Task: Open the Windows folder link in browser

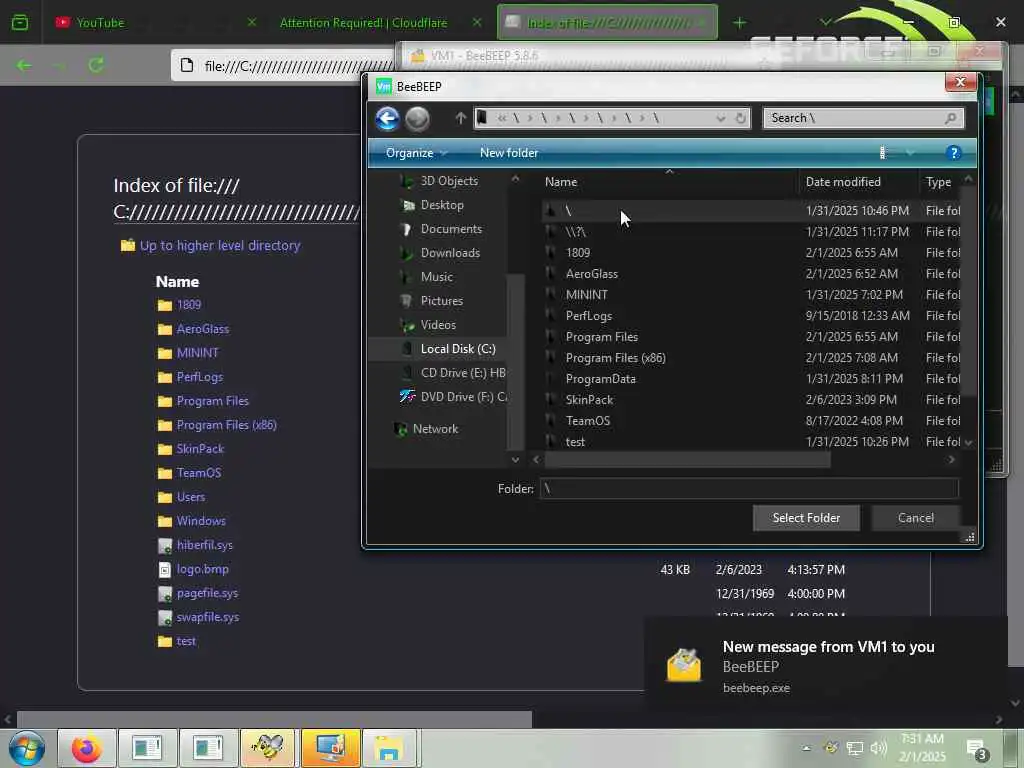Action: (201, 521)
